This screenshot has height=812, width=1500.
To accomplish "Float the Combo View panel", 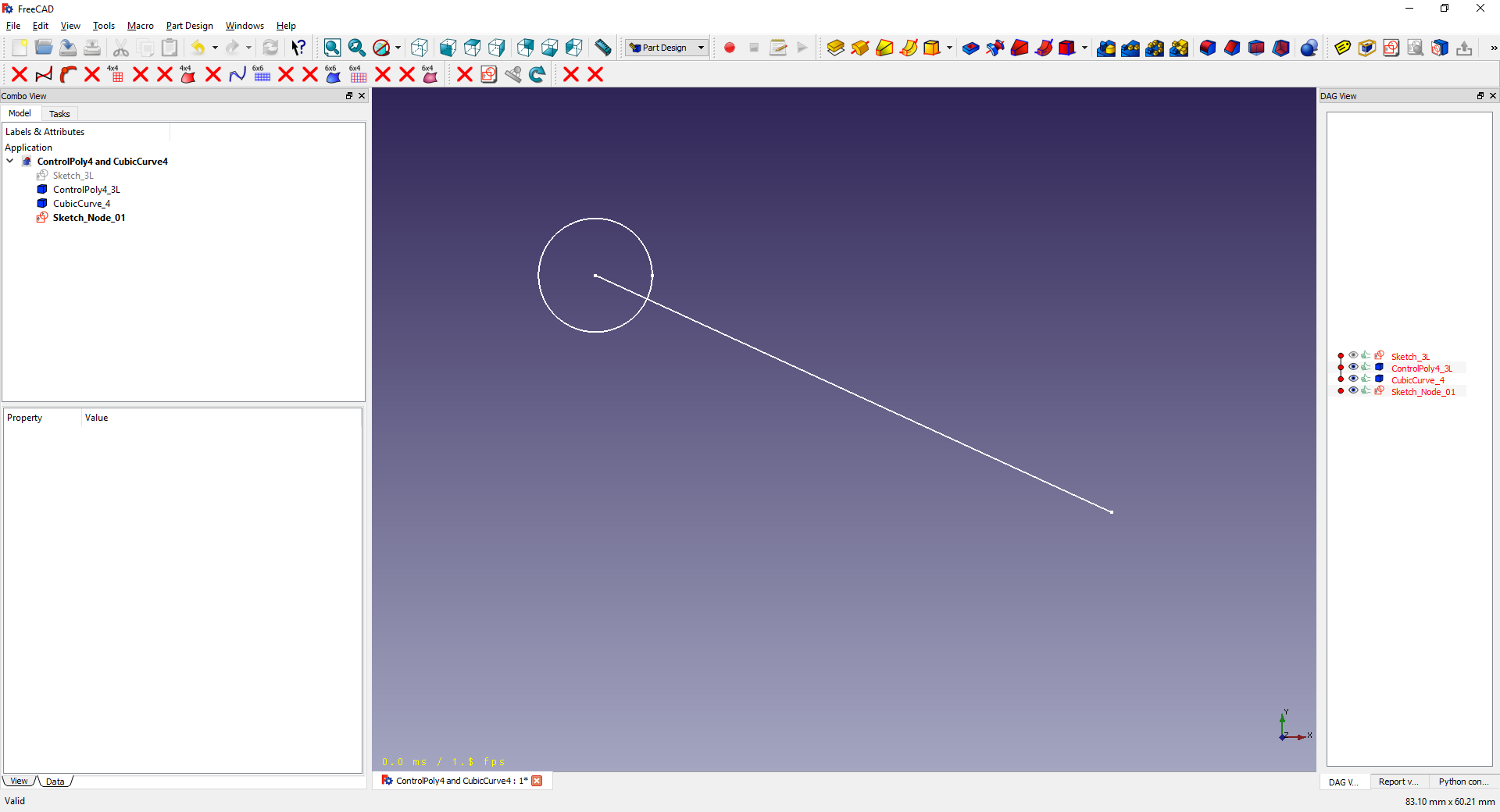I will point(349,96).
